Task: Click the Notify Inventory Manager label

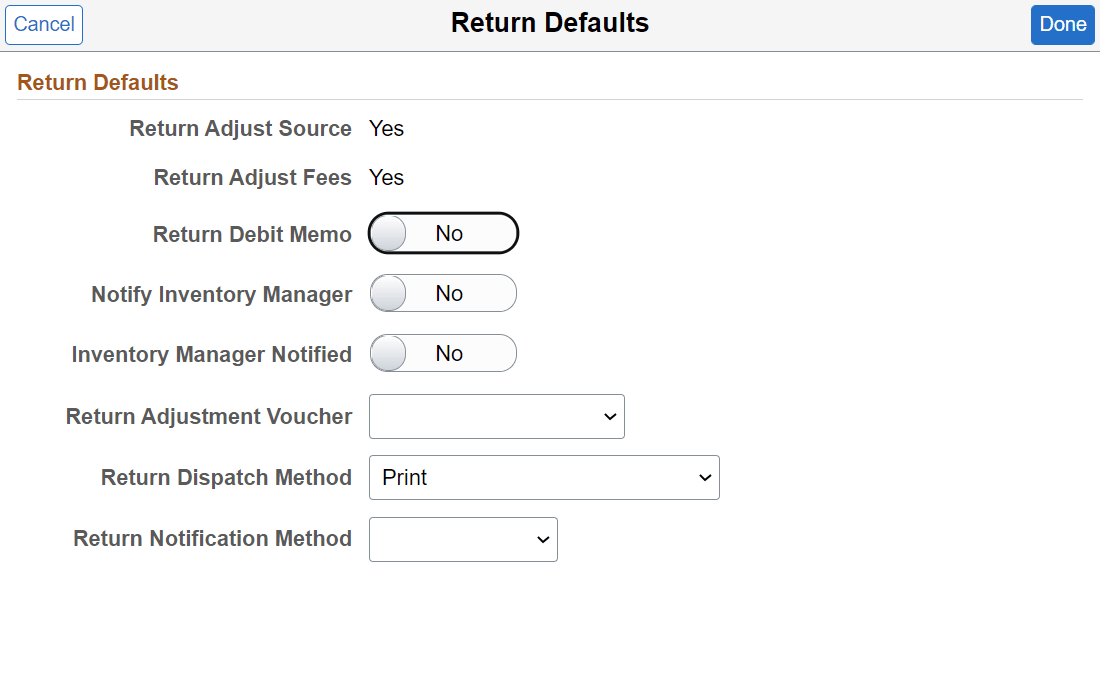Action: point(221,294)
